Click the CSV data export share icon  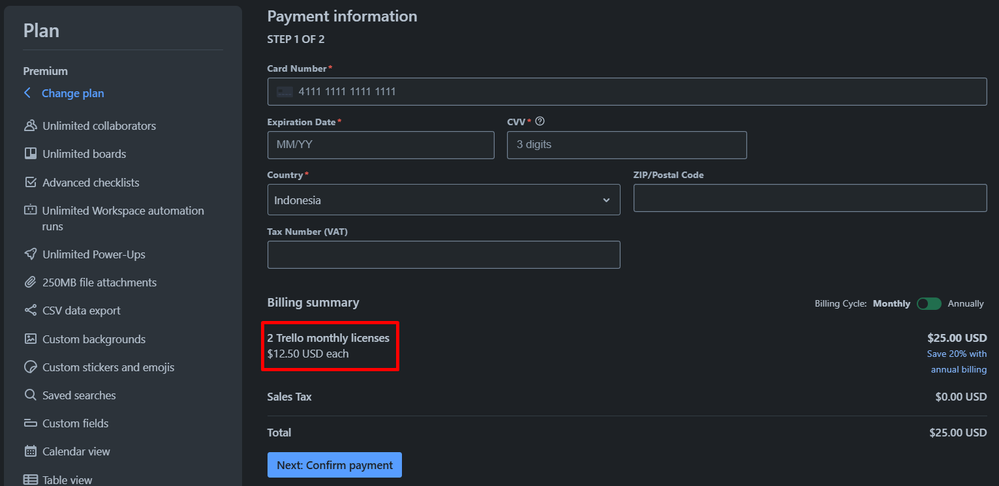(x=30, y=311)
